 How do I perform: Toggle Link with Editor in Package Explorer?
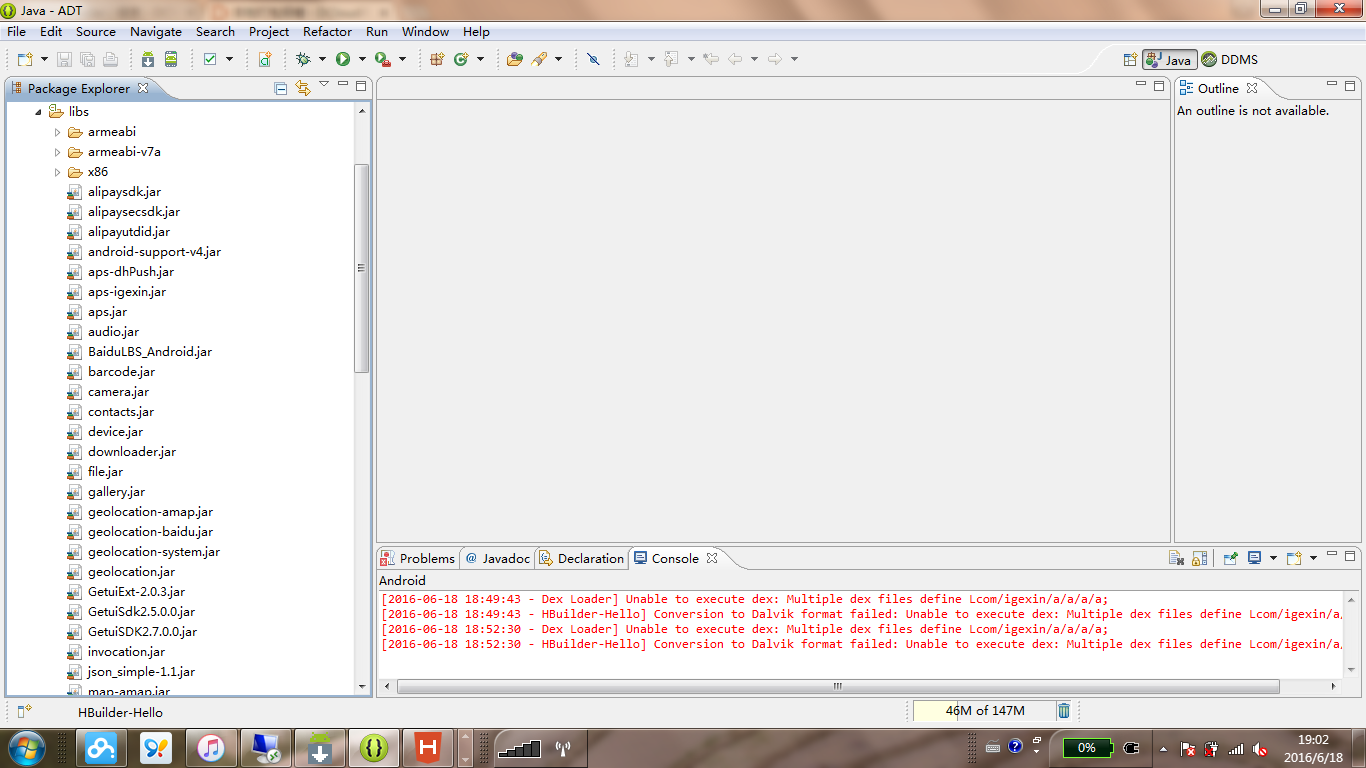click(303, 88)
